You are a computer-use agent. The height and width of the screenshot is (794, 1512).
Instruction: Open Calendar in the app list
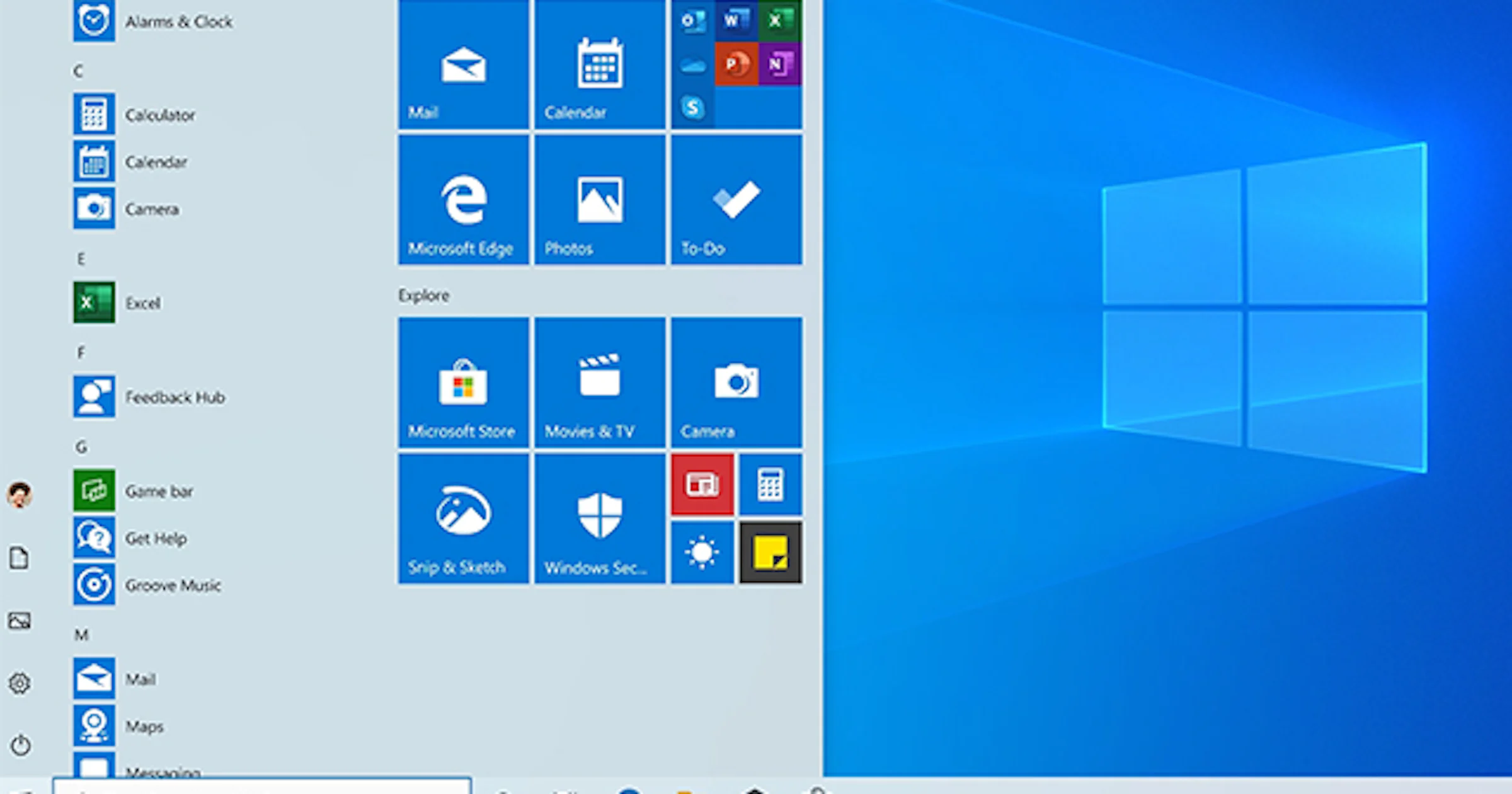coord(131,162)
